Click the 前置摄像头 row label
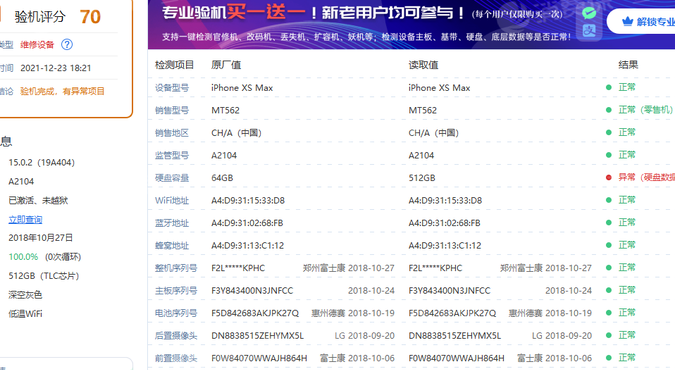Image resolution: width=675 pixels, height=370 pixels. pos(176,358)
